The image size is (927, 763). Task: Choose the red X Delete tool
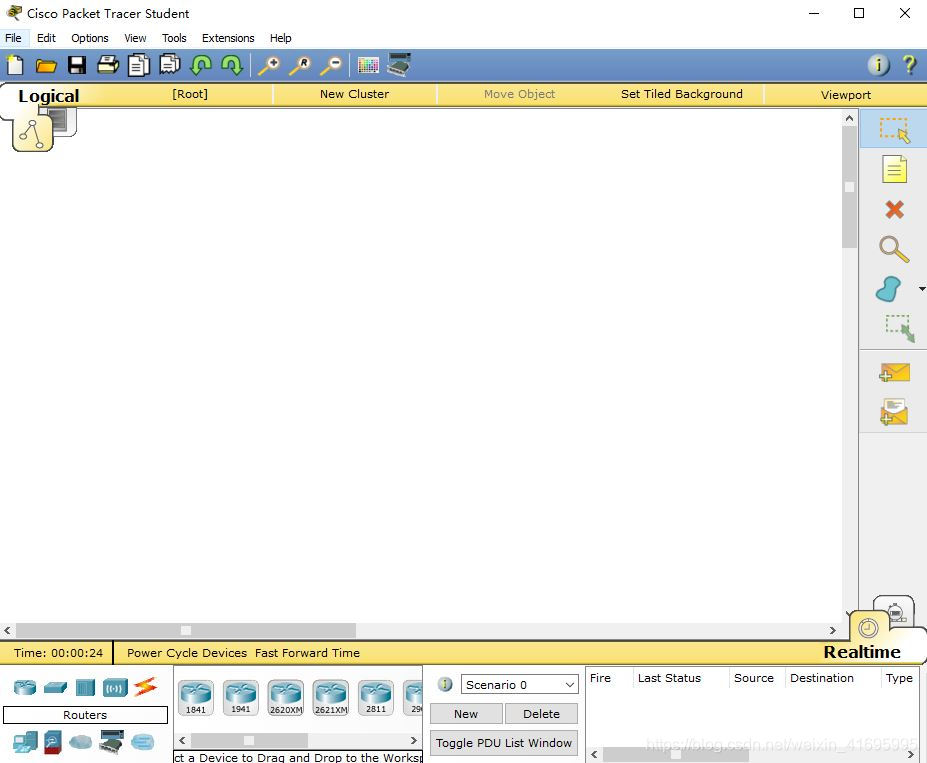pyautogui.click(x=894, y=209)
